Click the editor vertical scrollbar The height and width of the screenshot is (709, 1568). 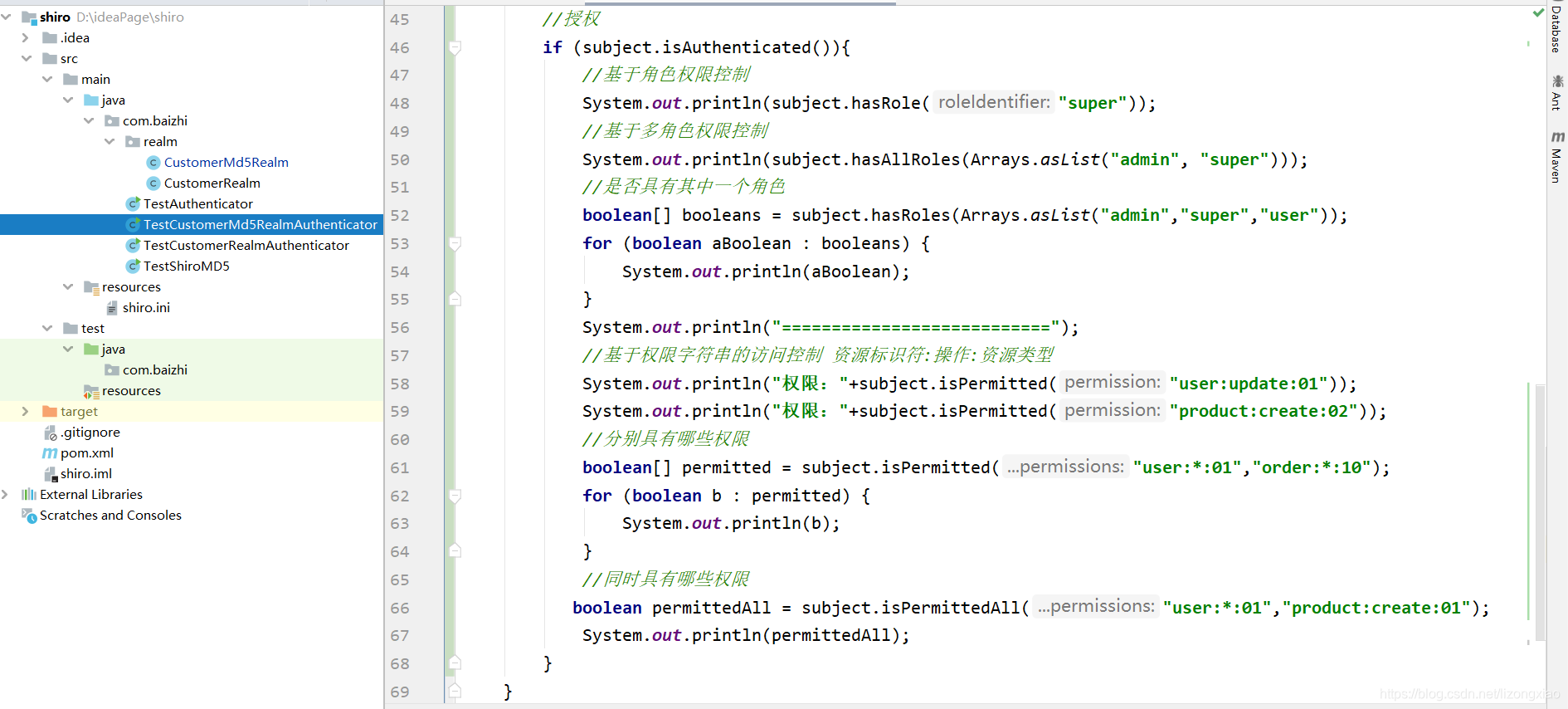pyautogui.click(x=1540, y=513)
